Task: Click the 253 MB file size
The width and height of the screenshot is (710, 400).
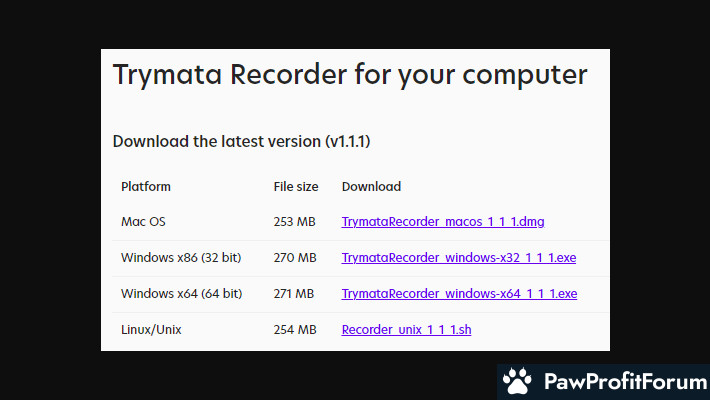Action: pos(295,221)
